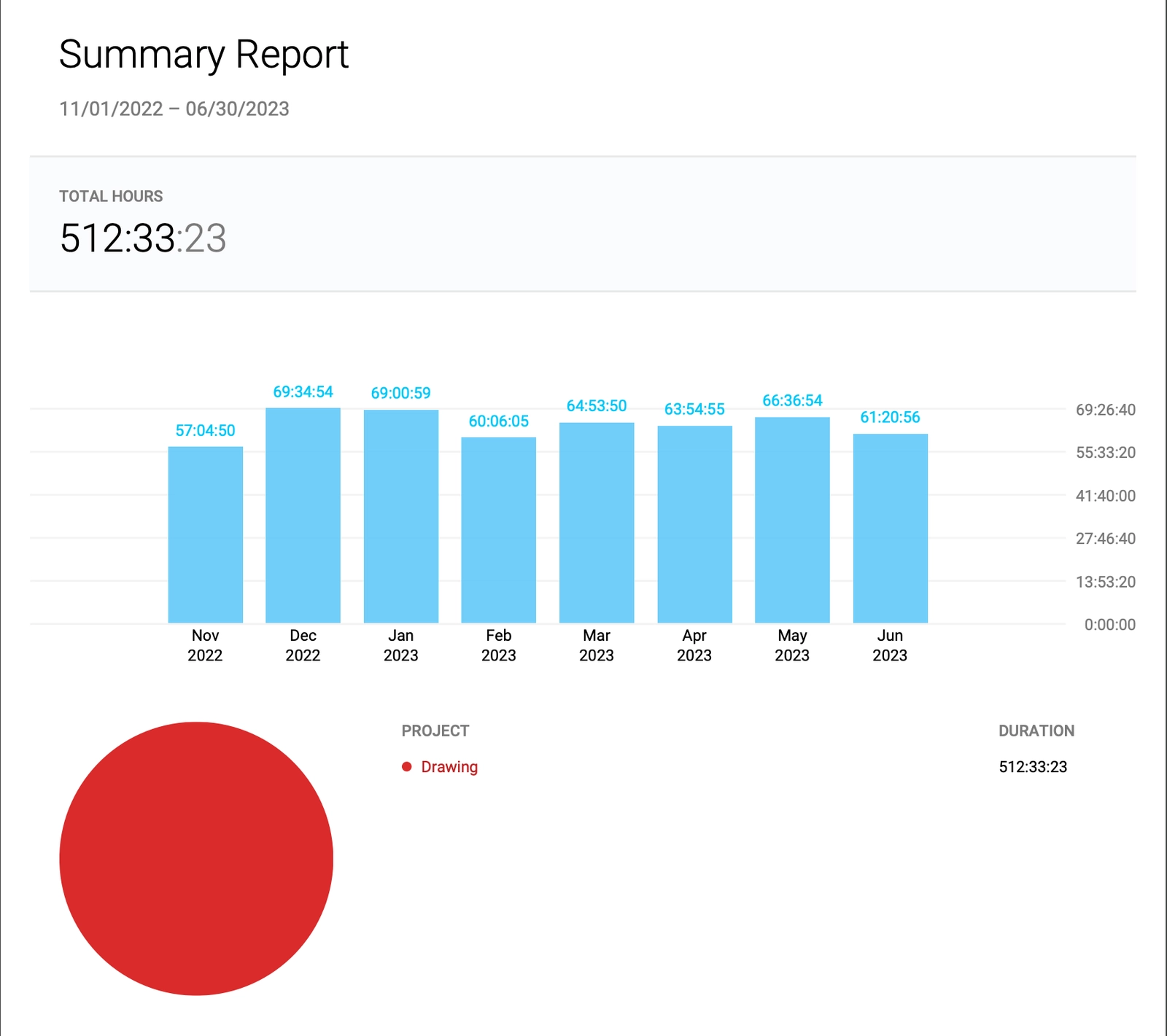The height and width of the screenshot is (1036, 1167).
Task: Click the PROJECT column header
Action: (435, 731)
